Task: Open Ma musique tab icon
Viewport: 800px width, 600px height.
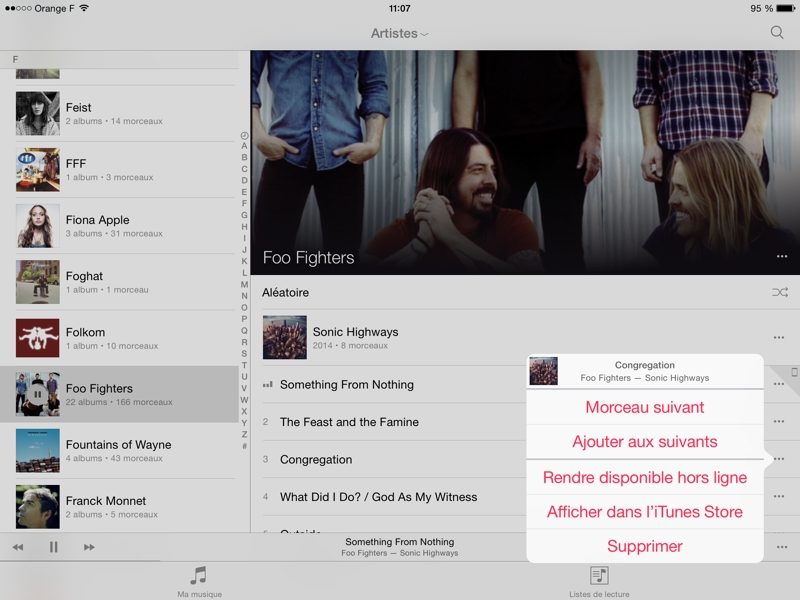Action: pyautogui.click(x=198, y=576)
